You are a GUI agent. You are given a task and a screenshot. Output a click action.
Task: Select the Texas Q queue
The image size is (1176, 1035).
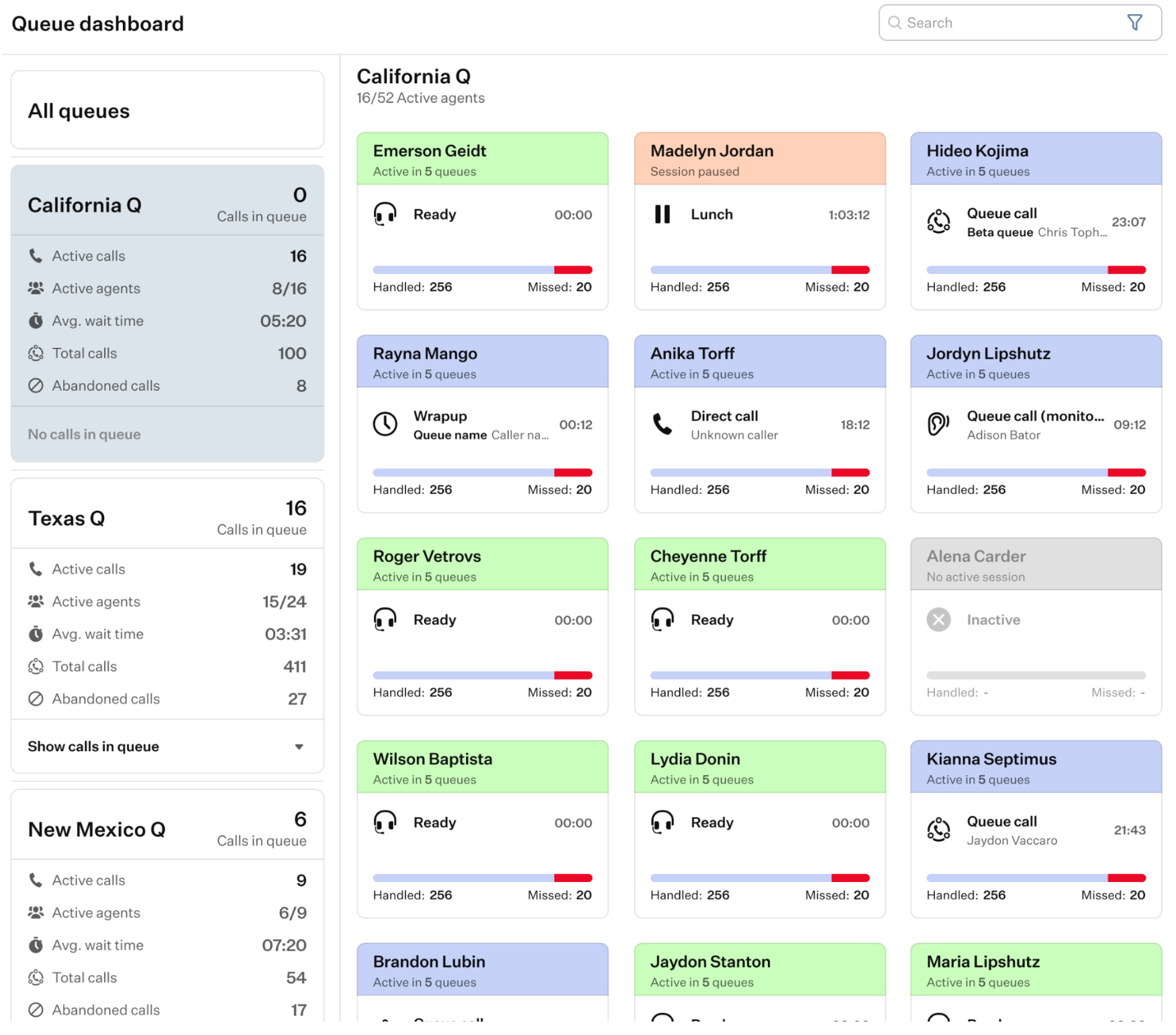point(167,517)
